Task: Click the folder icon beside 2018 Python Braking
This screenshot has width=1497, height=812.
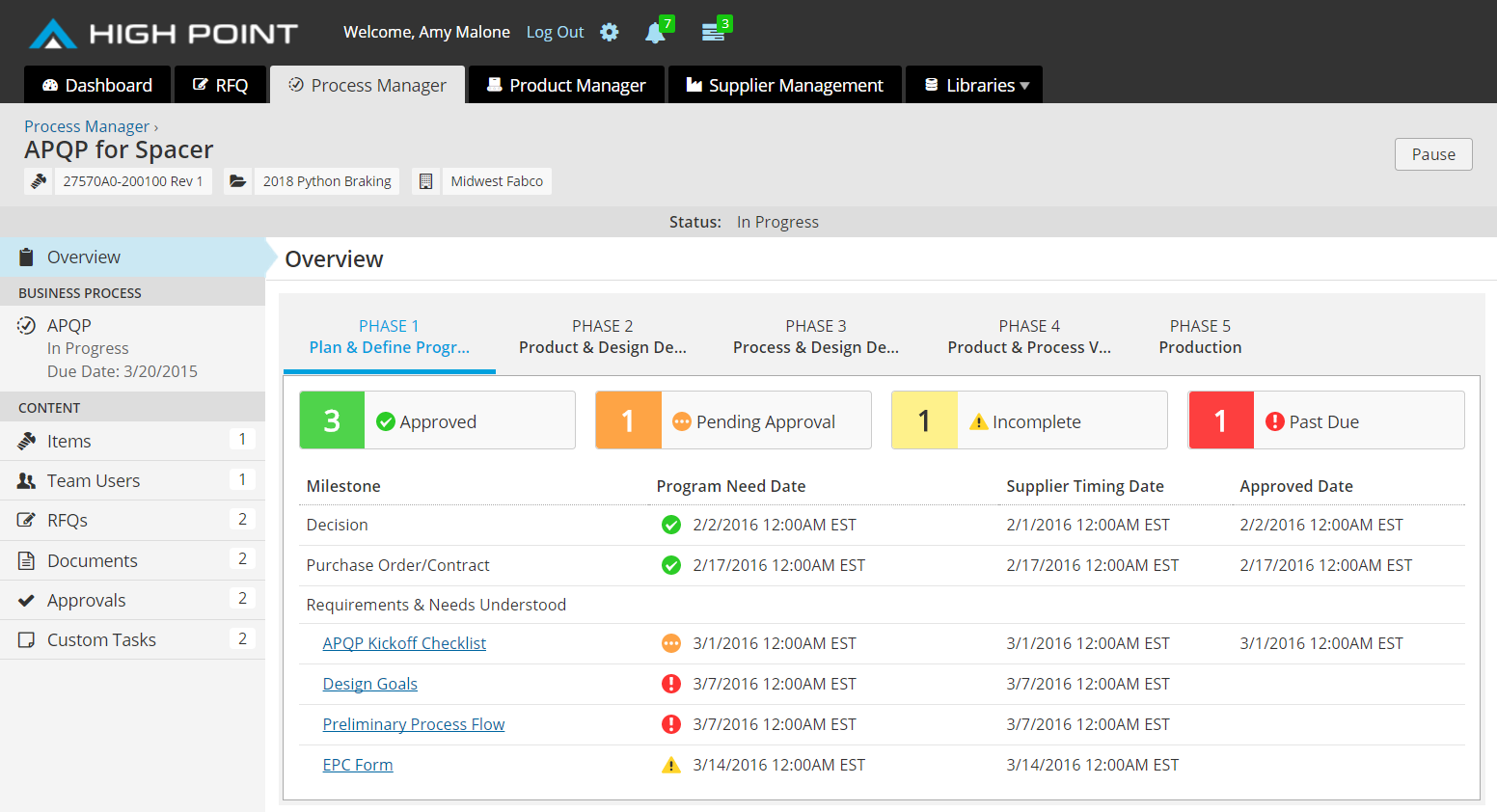Action: 237,181
